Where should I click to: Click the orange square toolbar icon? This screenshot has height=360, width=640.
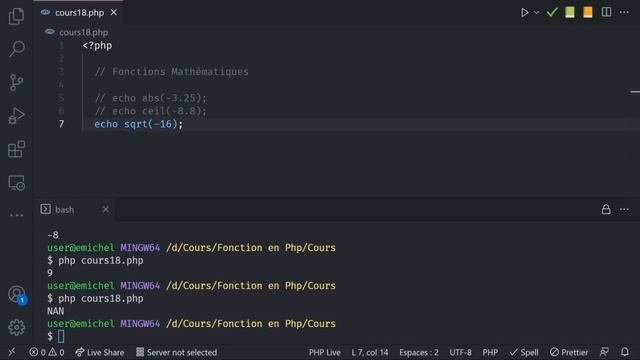tap(588, 12)
